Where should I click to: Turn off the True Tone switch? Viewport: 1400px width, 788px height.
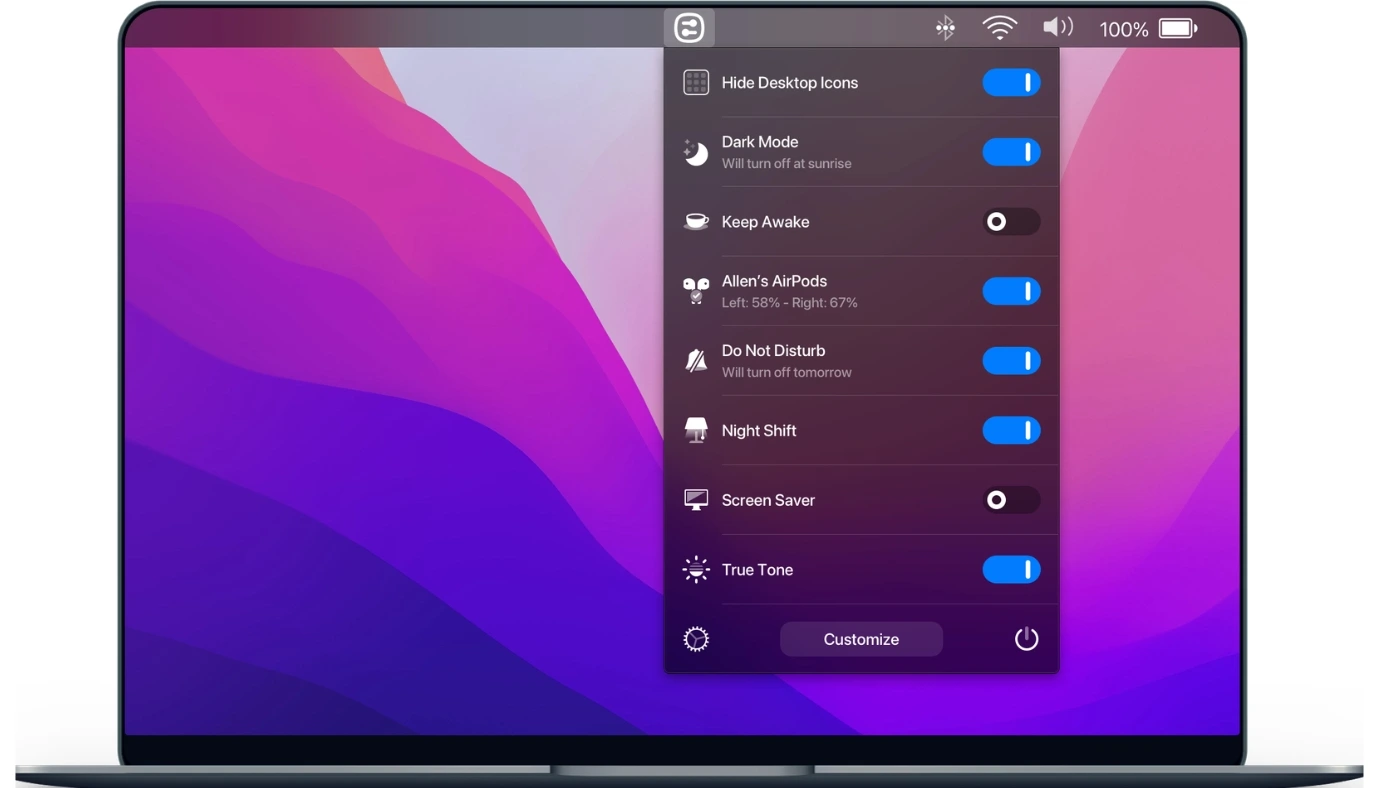pos(1011,569)
